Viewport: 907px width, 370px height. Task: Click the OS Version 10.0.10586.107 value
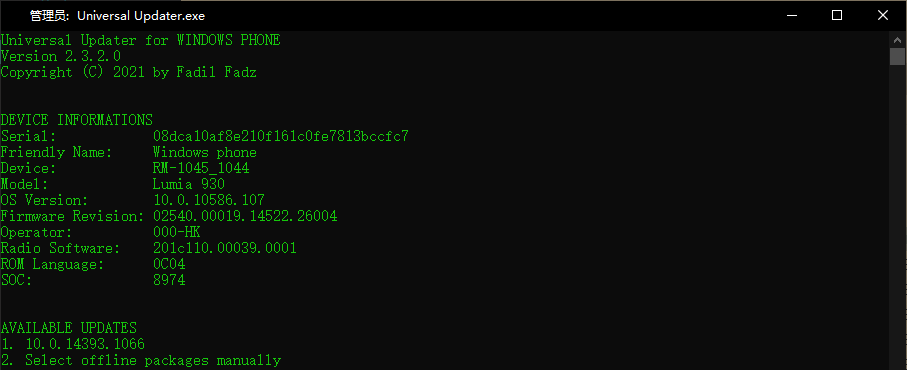tap(209, 201)
